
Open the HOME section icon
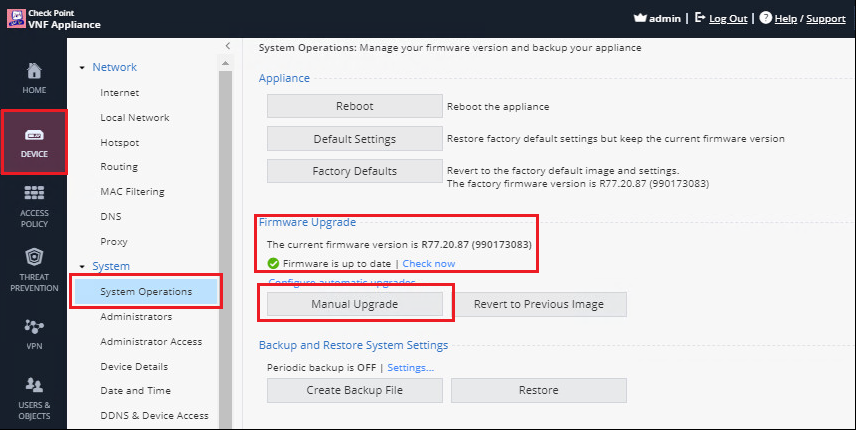coord(34,71)
